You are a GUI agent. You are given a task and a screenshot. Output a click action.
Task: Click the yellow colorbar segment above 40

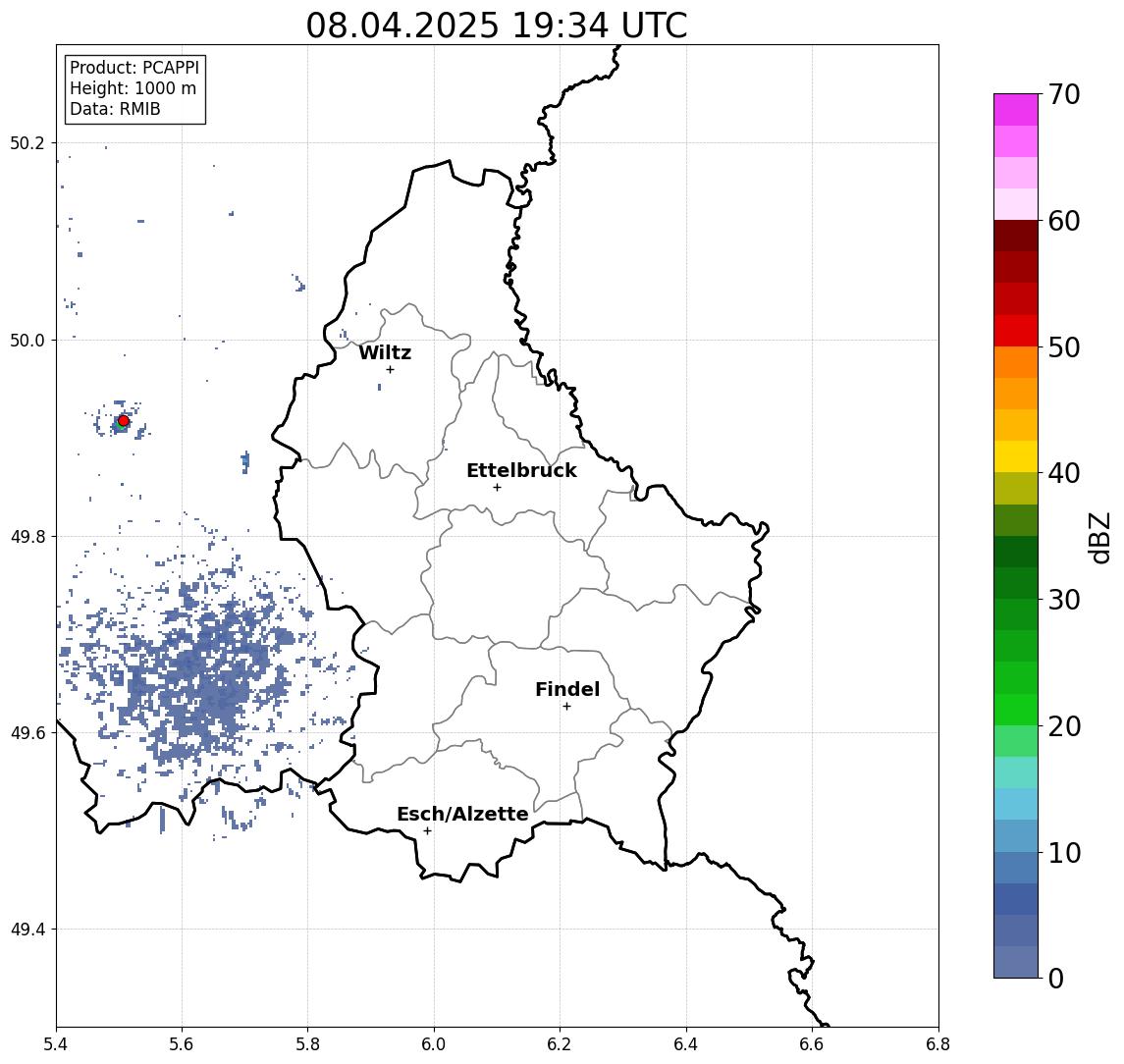(x=1016, y=456)
